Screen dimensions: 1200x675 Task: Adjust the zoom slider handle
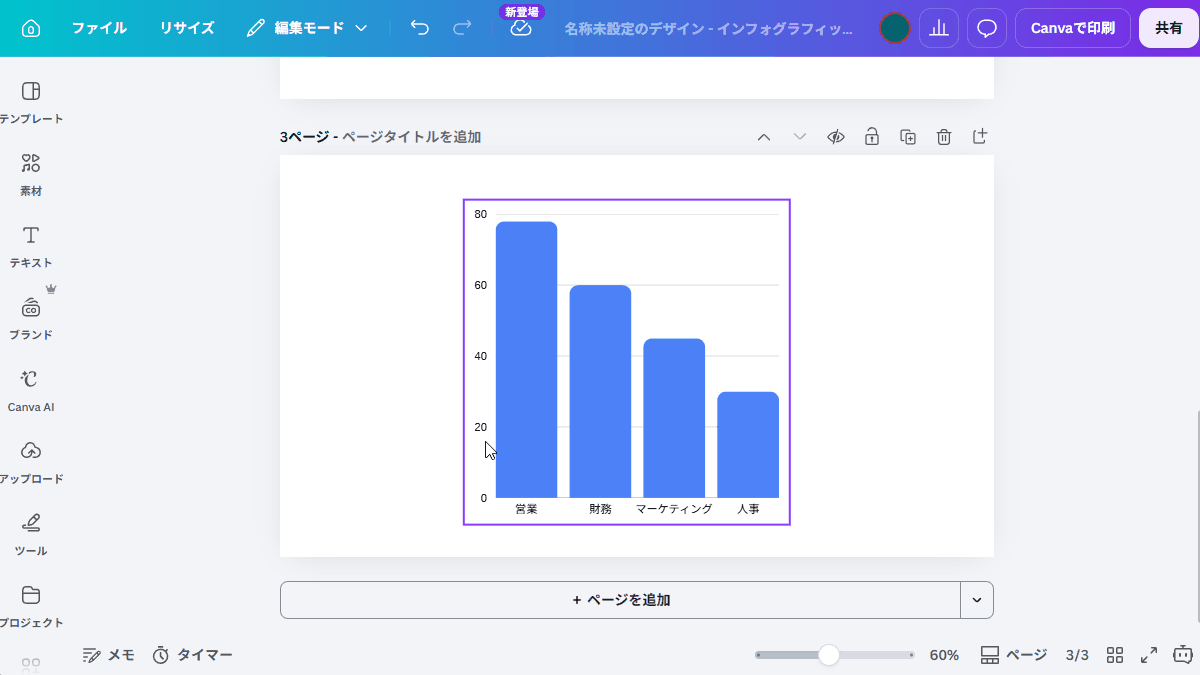click(x=828, y=655)
